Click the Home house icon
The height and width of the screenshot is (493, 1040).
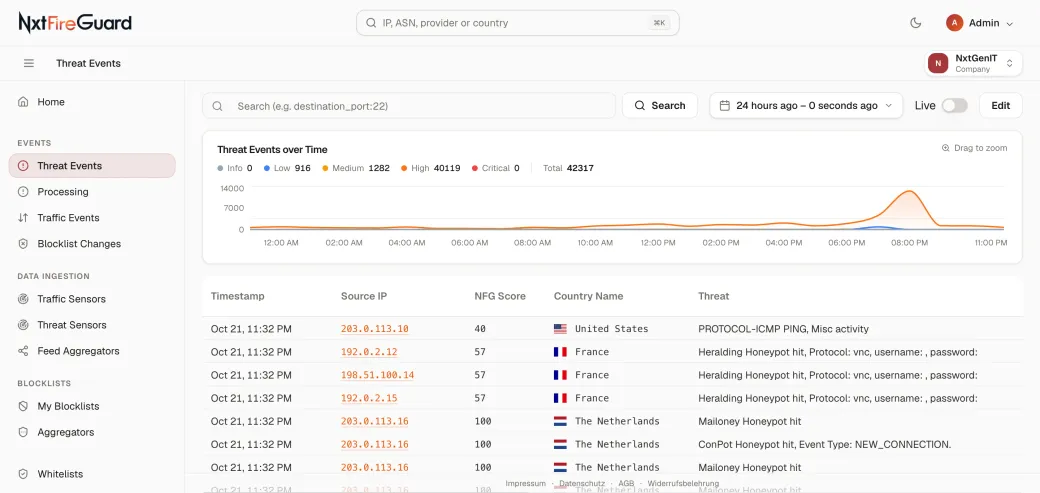[23, 102]
